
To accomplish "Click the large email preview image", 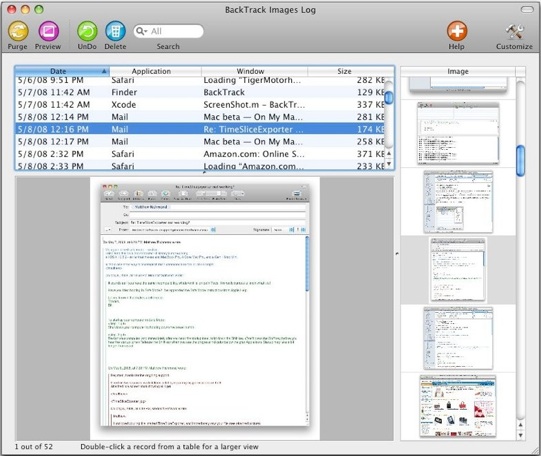I will coord(205,308).
